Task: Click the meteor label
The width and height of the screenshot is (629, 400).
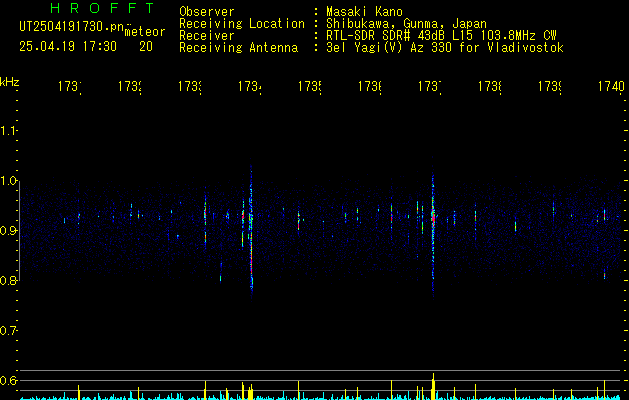Action: point(145,32)
